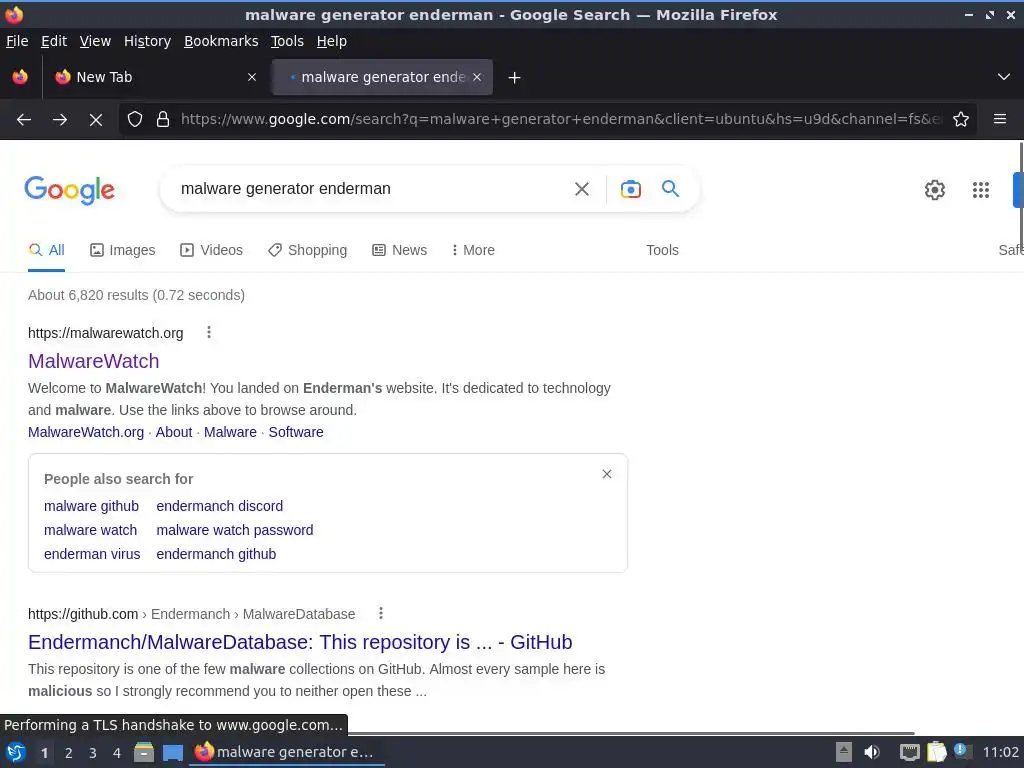
Task: Bookmark this page with the star icon
Action: point(961,119)
